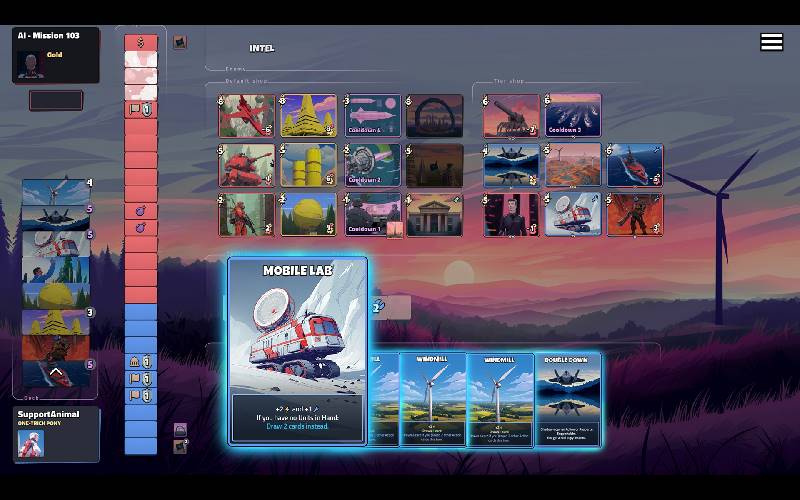Select the Mobile Lab card in hand

point(298,350)
